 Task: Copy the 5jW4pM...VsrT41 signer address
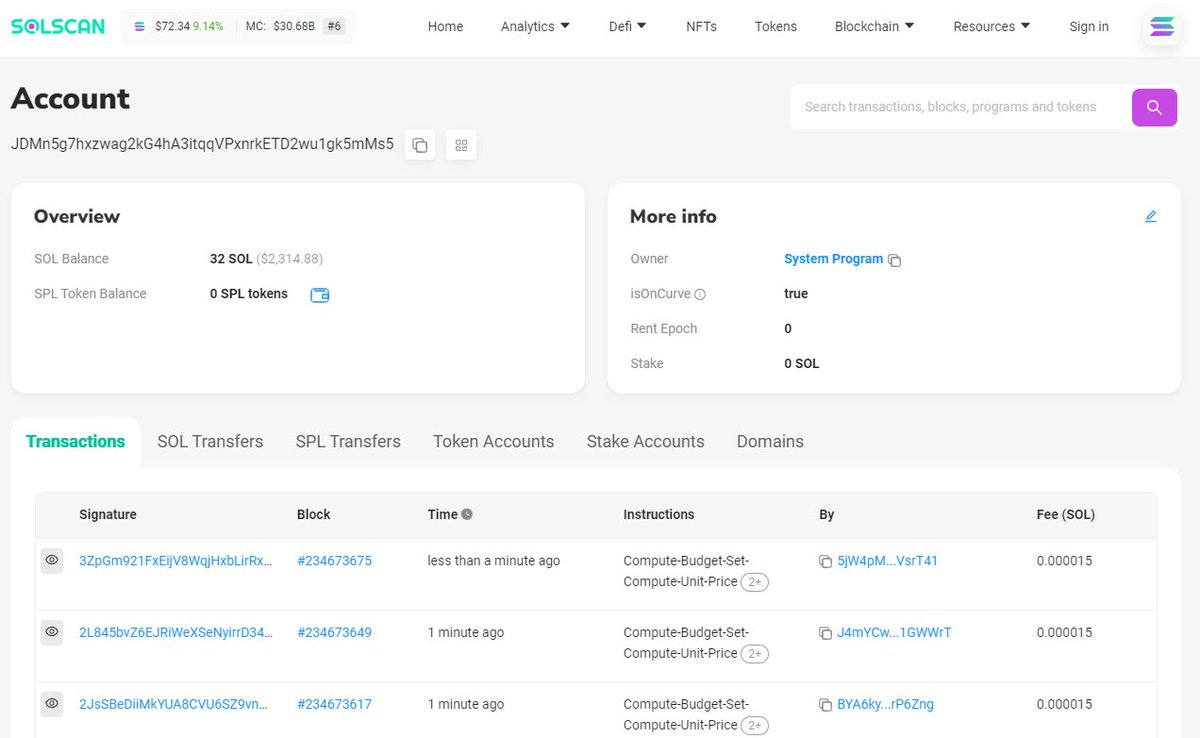point(826,562)
